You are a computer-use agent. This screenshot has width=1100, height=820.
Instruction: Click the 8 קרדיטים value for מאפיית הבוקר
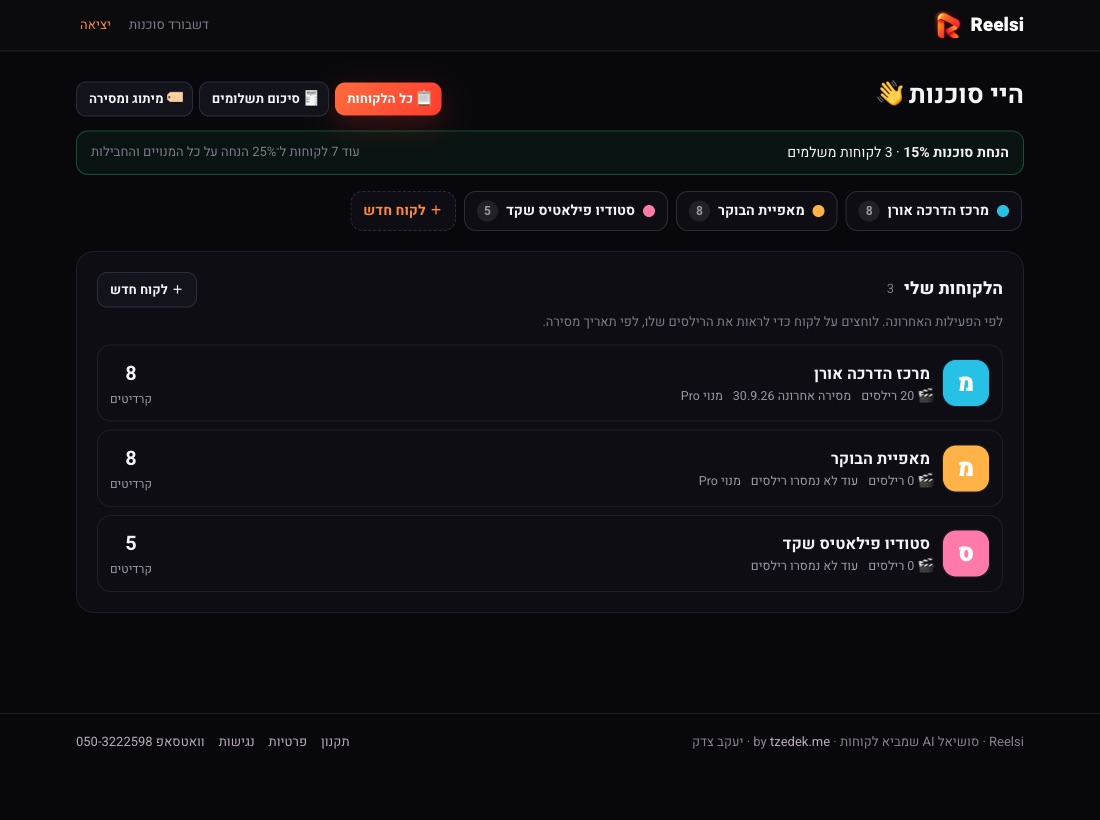pyautogui.click(x=130, y=469)
